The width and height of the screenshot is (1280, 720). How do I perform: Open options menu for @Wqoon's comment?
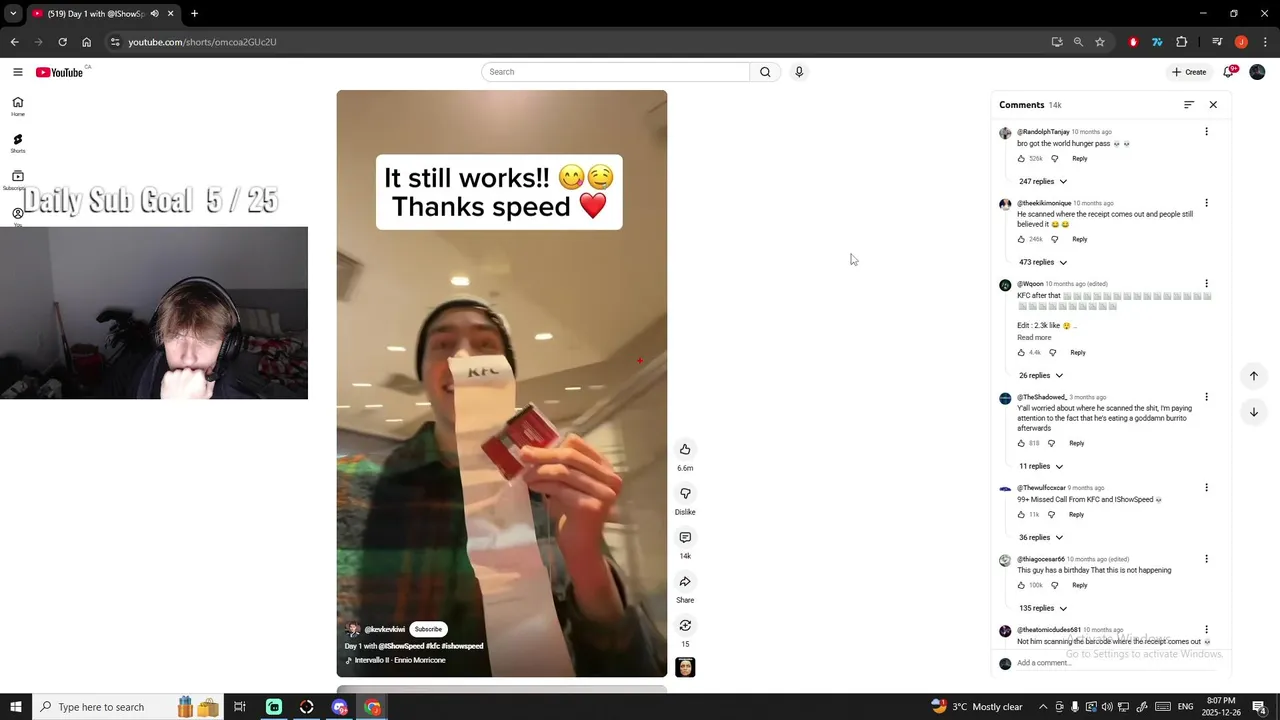tap(1206, 284)
